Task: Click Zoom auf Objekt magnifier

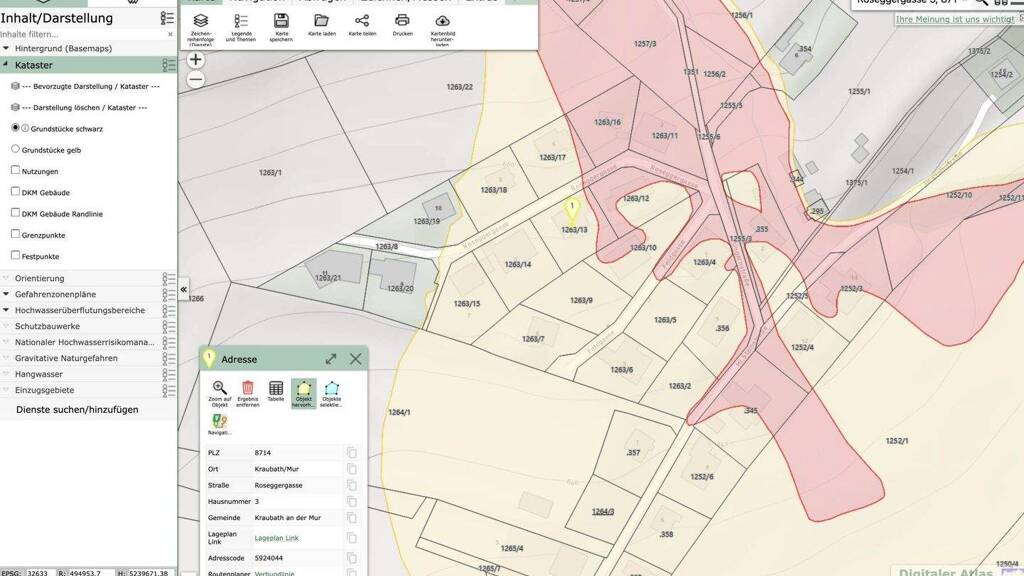Action: pos(220,388)
